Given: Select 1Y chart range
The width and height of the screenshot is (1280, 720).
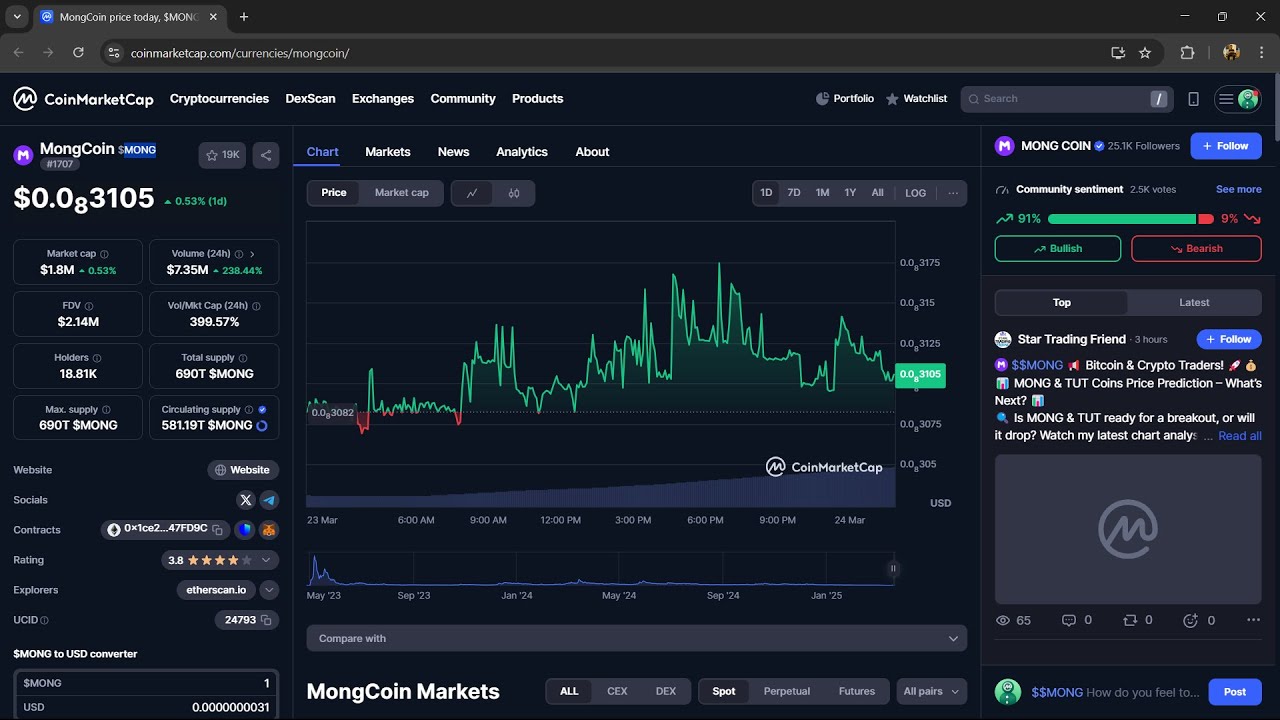Looking at the screenshot, I should [x=850, y=193].
